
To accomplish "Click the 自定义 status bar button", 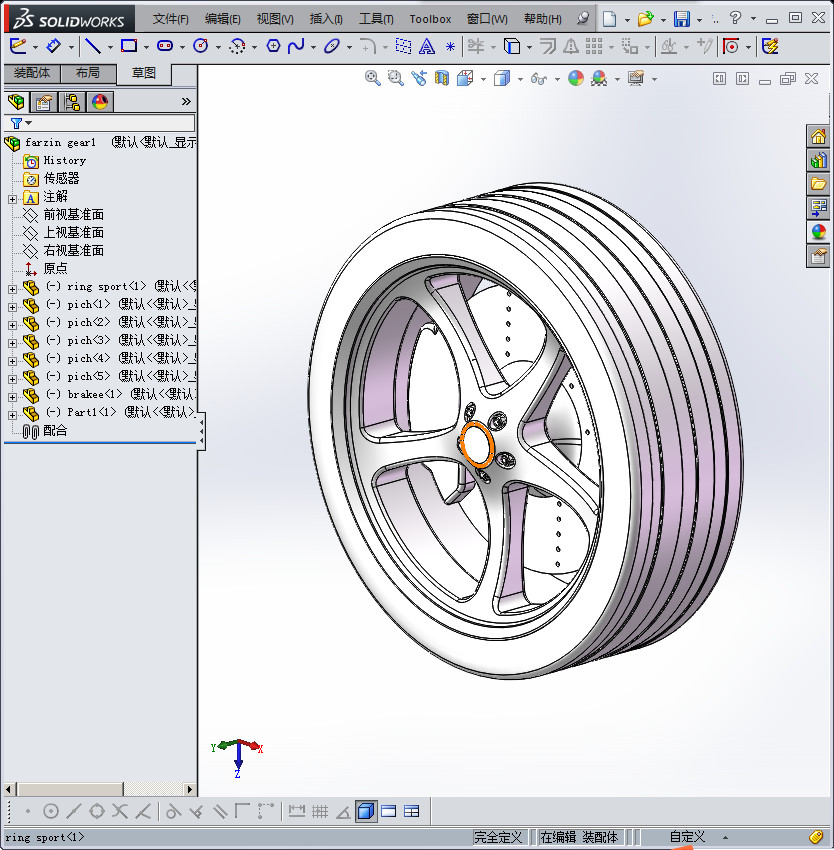I will point(687,837).
